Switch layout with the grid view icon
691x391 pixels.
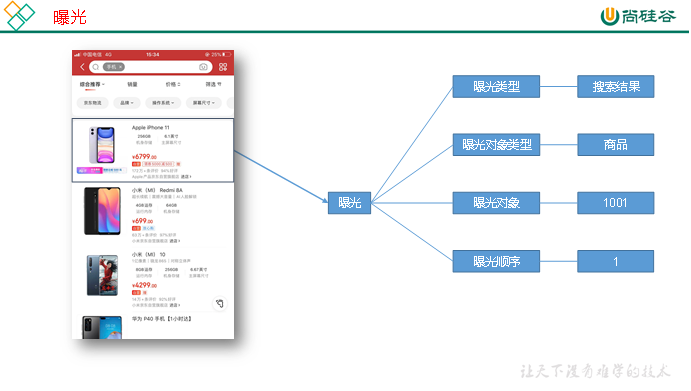(223, 67)
